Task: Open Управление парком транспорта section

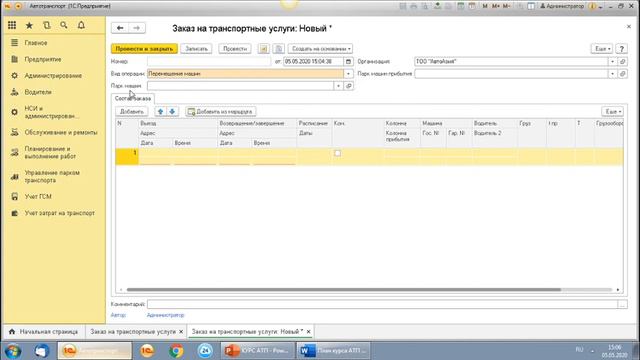Action: coord(52,176)
